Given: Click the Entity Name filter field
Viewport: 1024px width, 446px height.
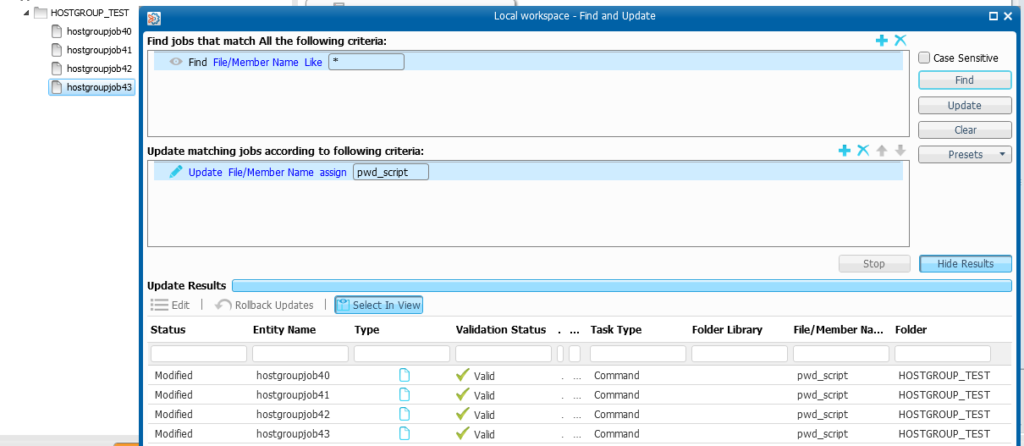Looking at the screenshot, I should [x=300, y=354].
